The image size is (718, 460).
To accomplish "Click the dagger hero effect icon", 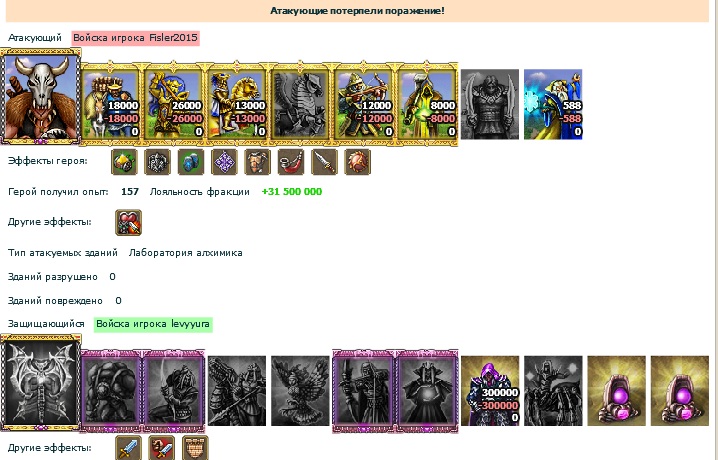I will point(324,162).
